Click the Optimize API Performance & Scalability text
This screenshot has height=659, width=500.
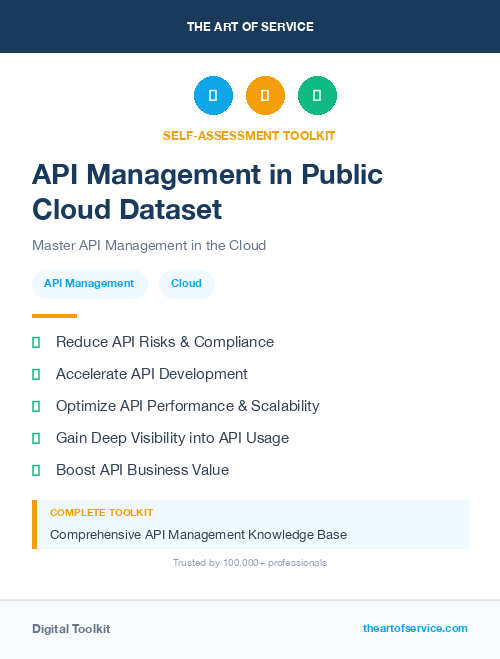click(x=187, y=406)
